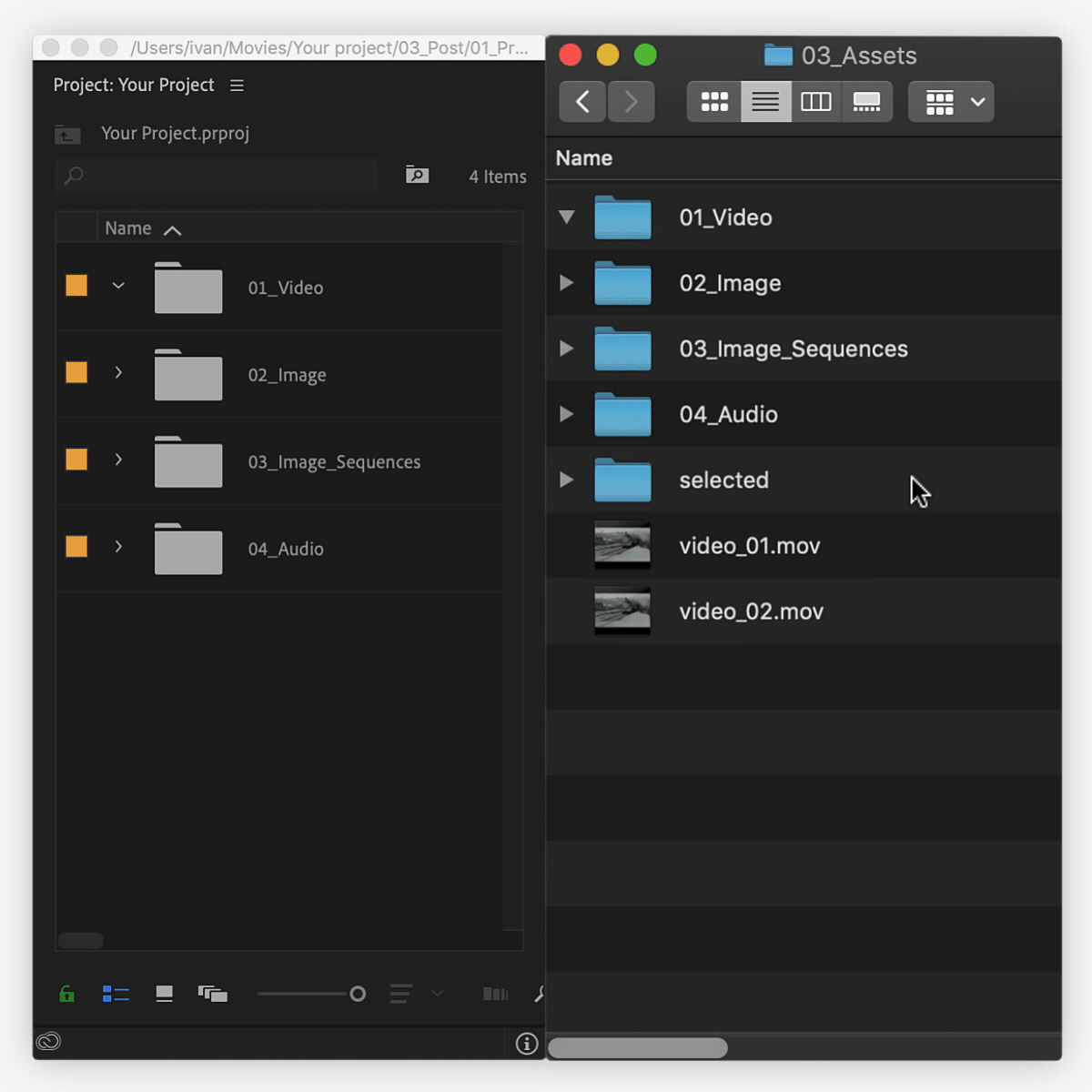Click the info button at the panel's bottom right
1092x1092 pixels.
[x=526, y=1045]
